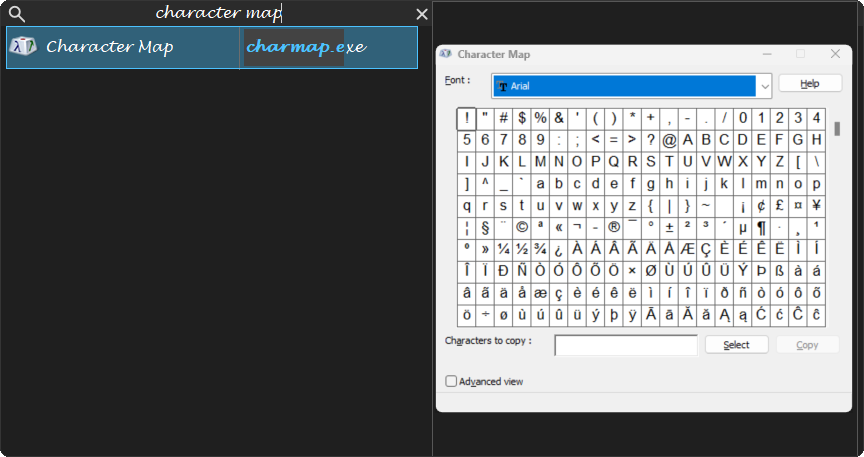
Task: Enable the Advanced view checkbox
Action: pos(451,381)
